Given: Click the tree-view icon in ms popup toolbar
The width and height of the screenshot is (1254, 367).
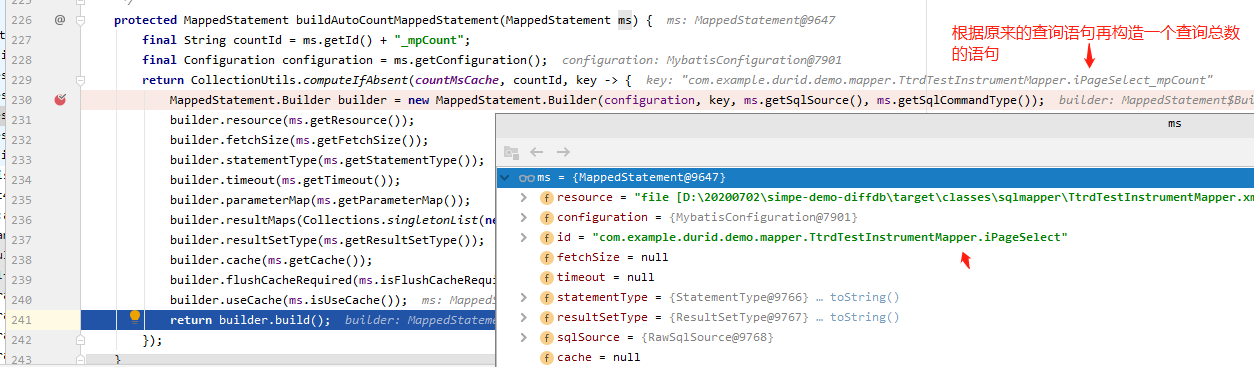Looking at the screenshot, I should pos(511,152).
